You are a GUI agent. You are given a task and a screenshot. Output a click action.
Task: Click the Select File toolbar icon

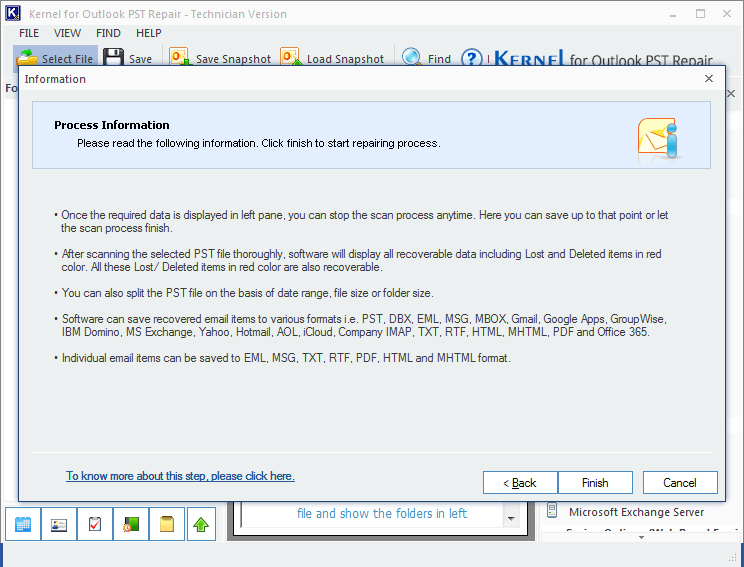pyautogui.click(x=27, y=58)
